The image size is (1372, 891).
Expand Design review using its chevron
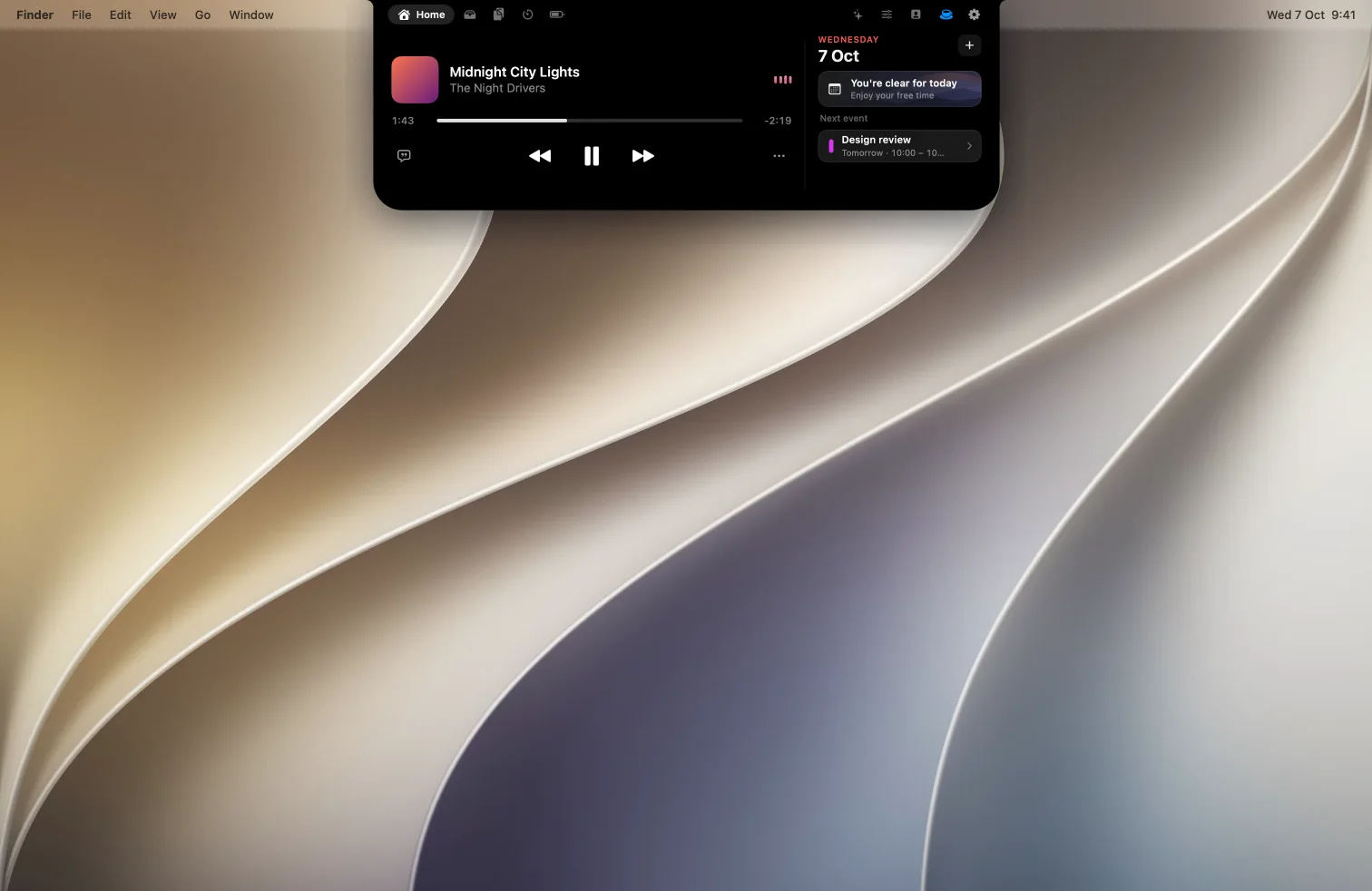[x=969, y=146]
